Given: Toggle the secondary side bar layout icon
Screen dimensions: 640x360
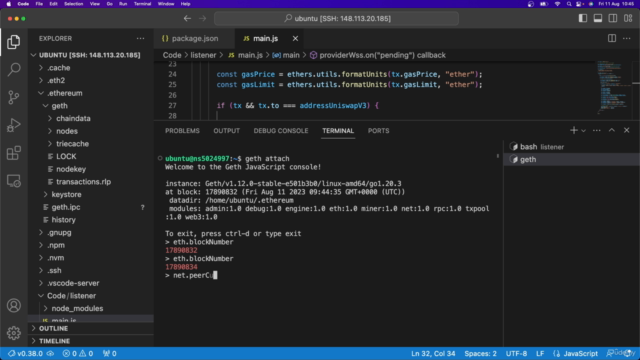Looking at the screenshot, I should 613,18.
